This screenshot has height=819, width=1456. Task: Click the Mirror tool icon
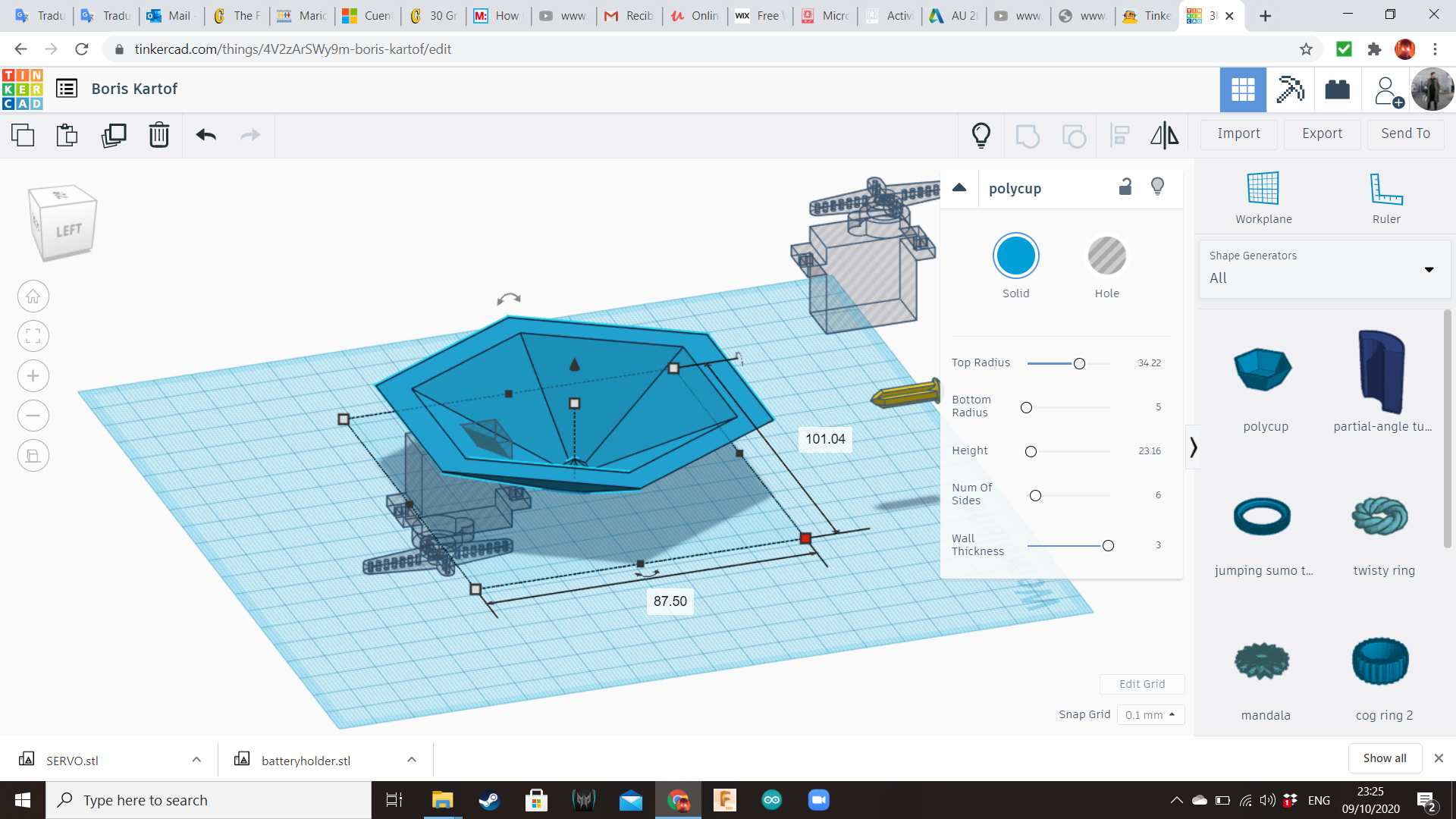pos(1164,135)
